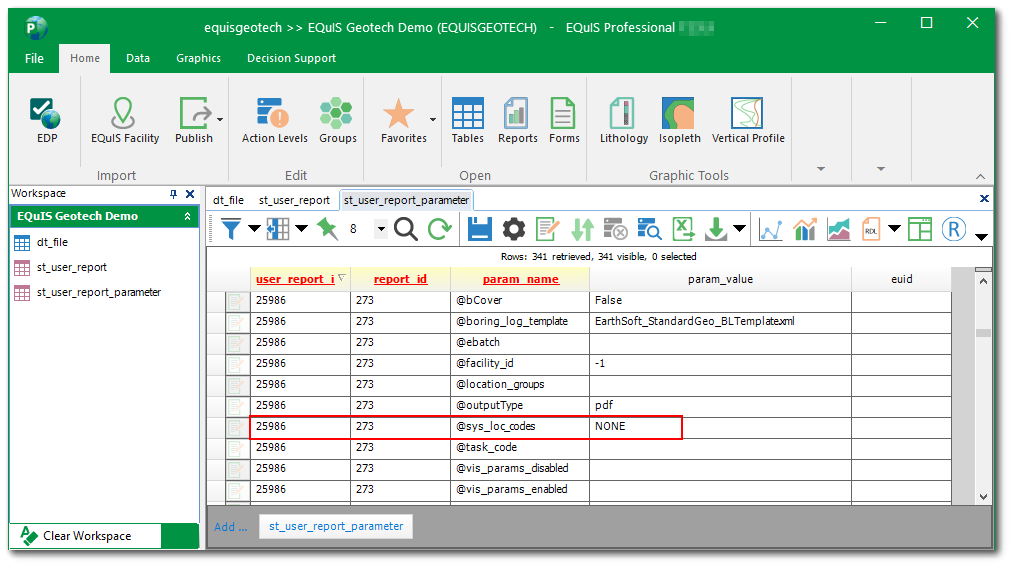This screenshot has width=1011, height=566.
Task: Switch to the Home ribbon tab
Action: point(84,58)
